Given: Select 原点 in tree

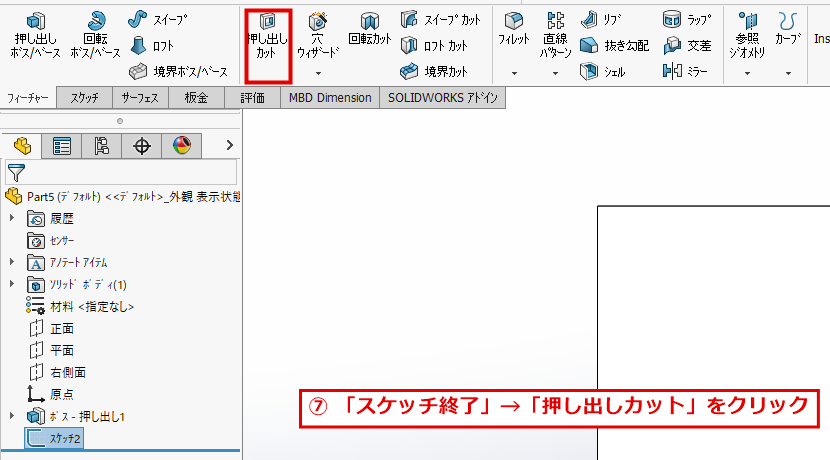Looking at the screenshot, I should coord(50,394).
